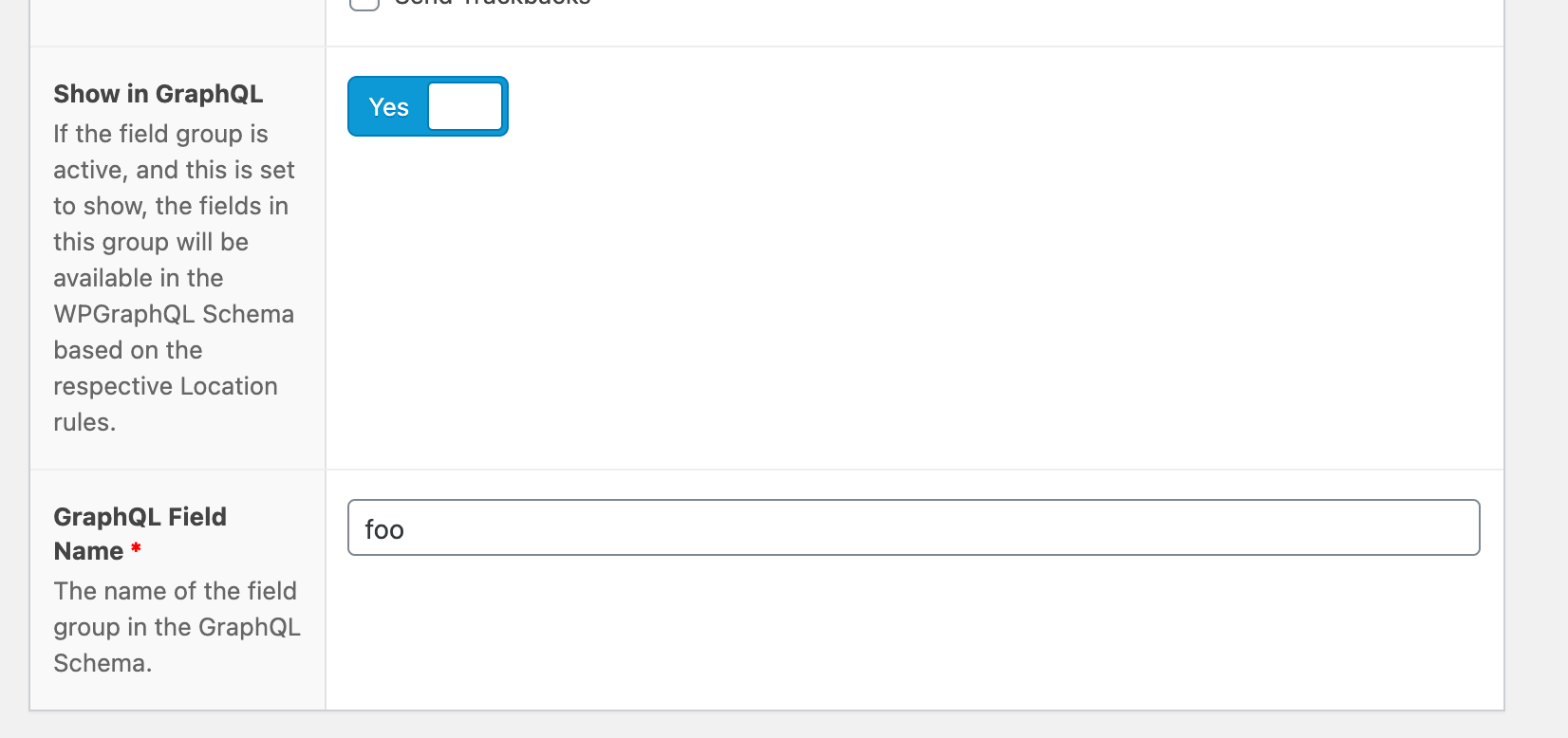1568x738 pixels.
Task: Click the field group name description text
Action: pos(177,627)
